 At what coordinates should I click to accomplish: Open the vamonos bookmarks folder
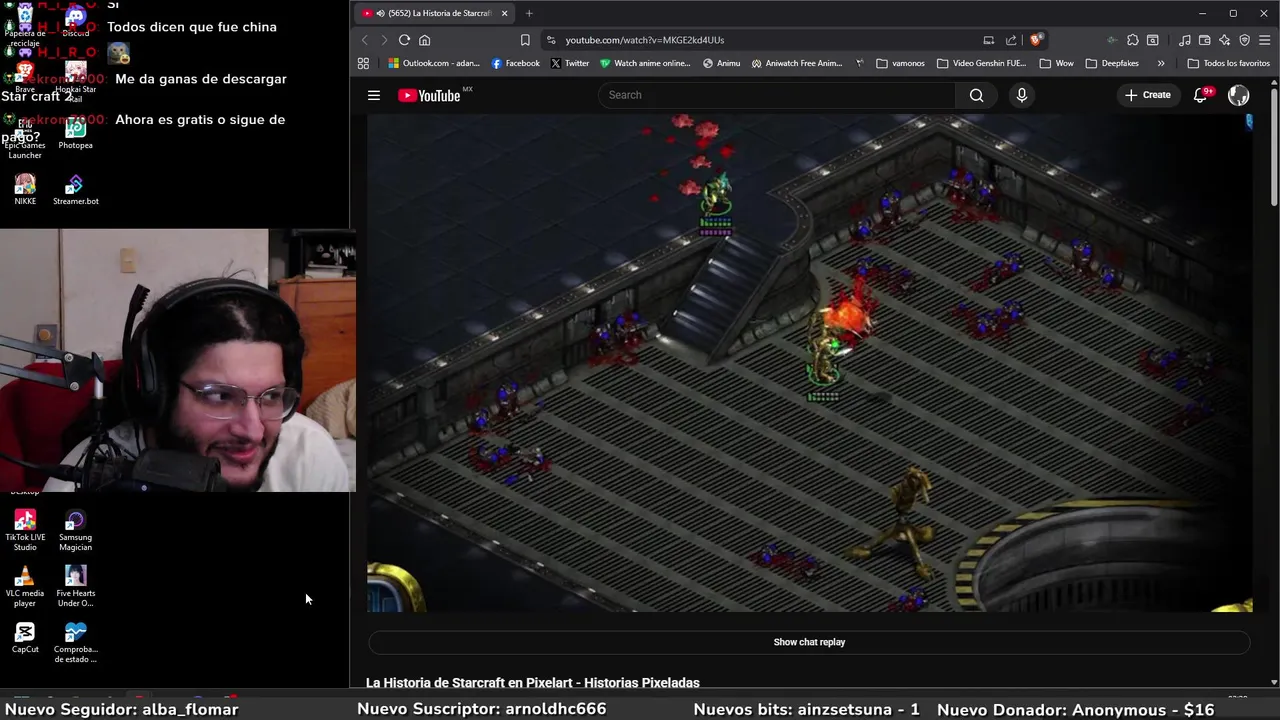click(900, 63)
